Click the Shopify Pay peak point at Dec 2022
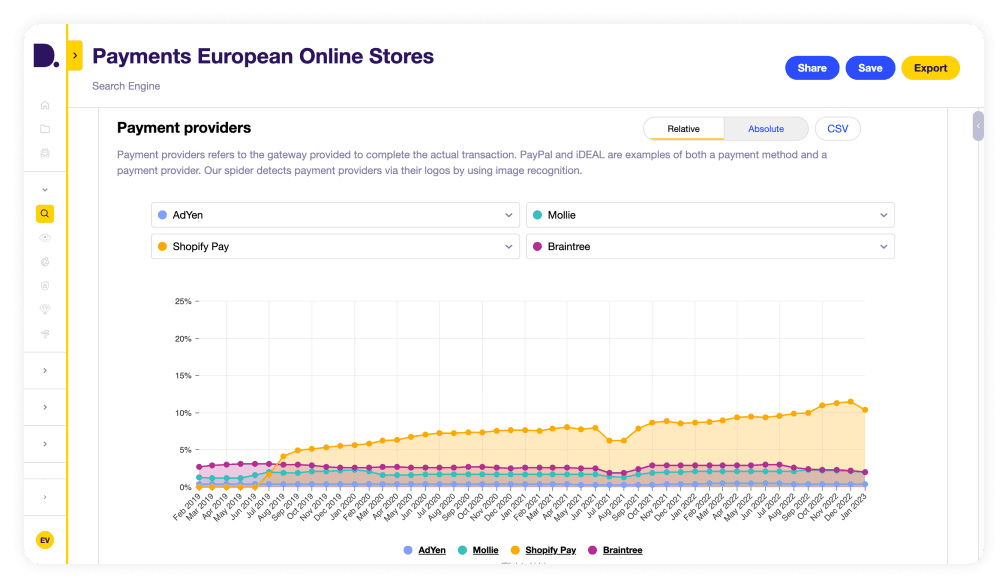Viewport: 1008px width, 588px height. click(851, 402)
